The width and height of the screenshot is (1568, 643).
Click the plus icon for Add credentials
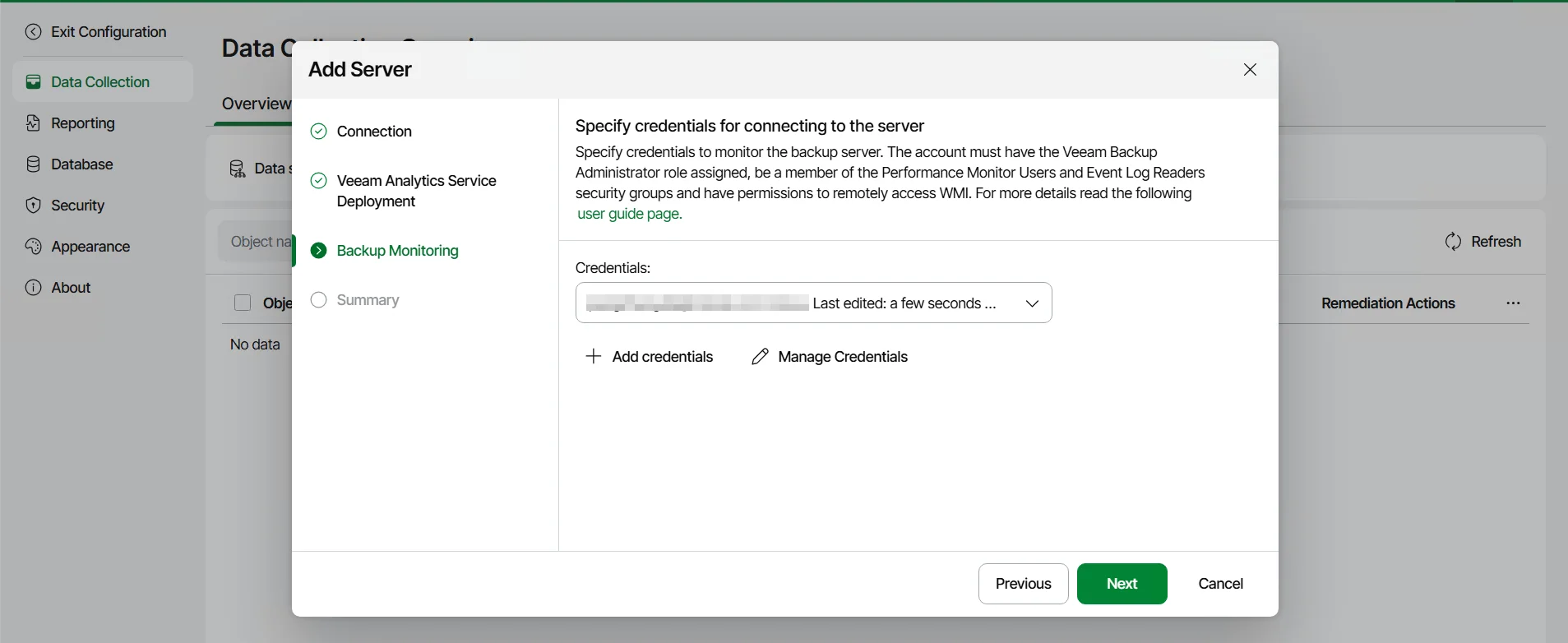[593, 356]
